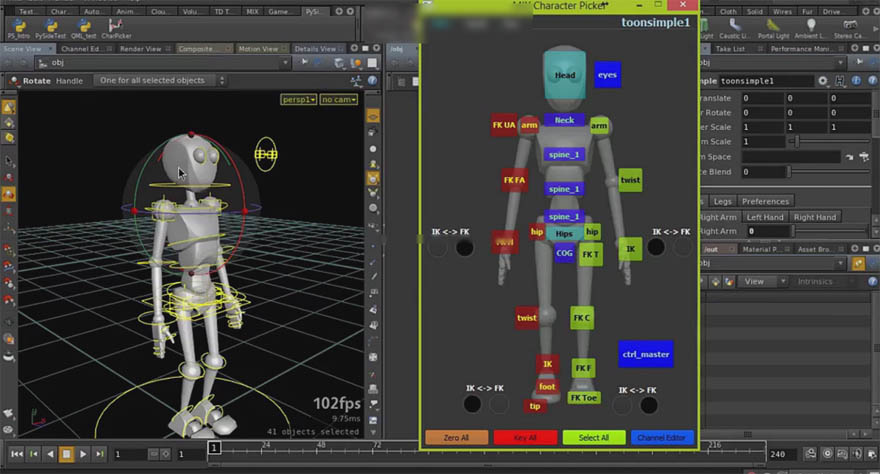Select the Neck control in Character Picker
This screenshot has width=880, height=474.
tap(565, 120)
